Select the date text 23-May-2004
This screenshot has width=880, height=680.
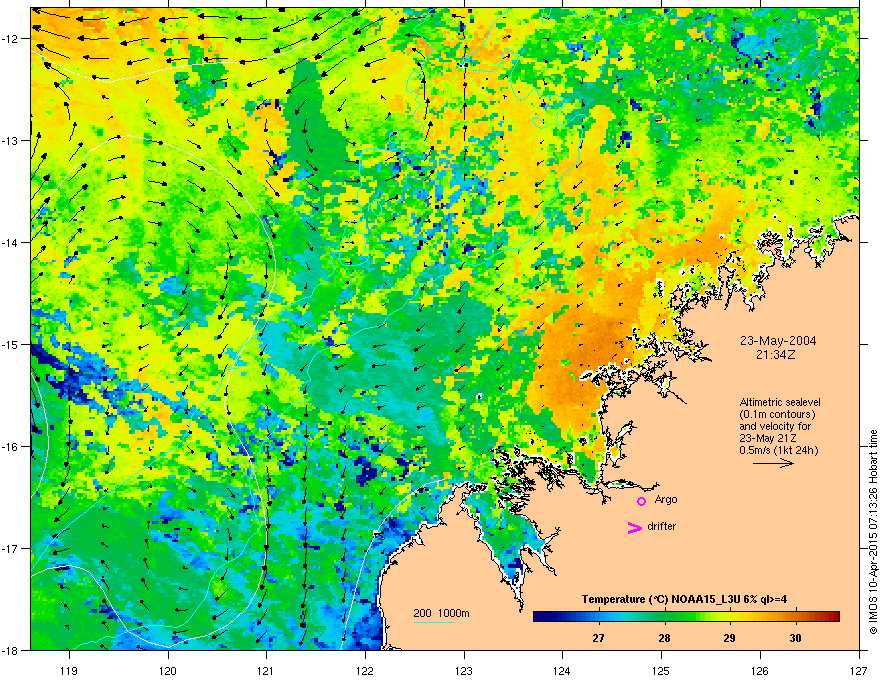click(778, 341)
